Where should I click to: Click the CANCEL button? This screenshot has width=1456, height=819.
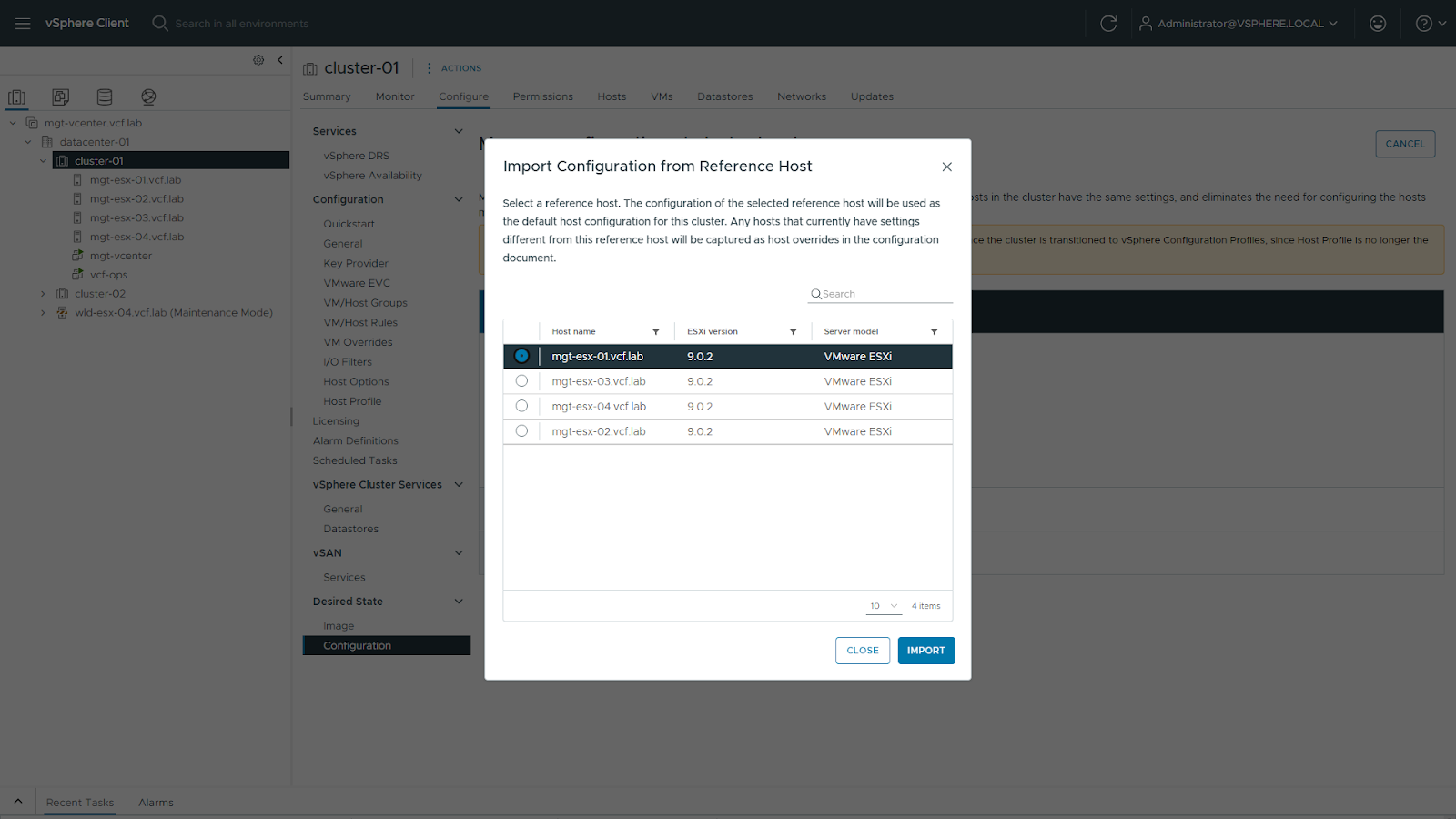point(1405,144)
